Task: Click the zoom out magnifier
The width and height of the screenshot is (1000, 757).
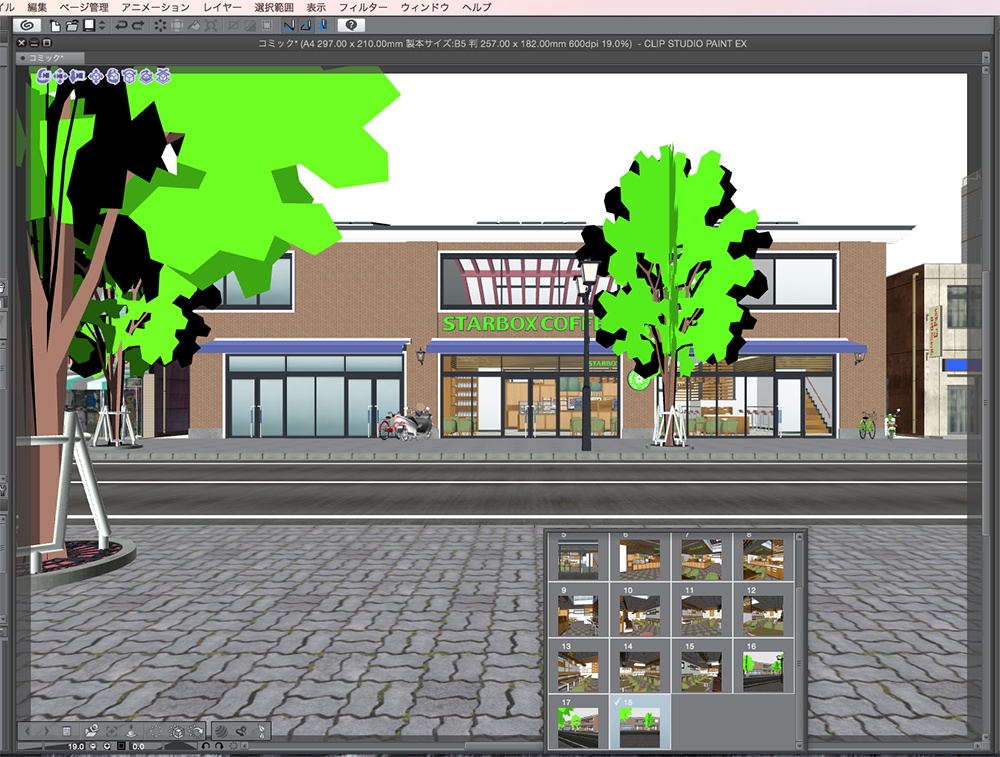Action: (x=93, y=746)
